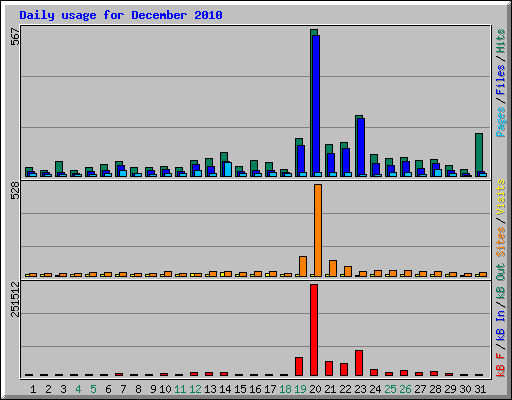Screen dimensions: 512x400
Task: Click the red kB bar for day 23
Action: coord(359,363)
